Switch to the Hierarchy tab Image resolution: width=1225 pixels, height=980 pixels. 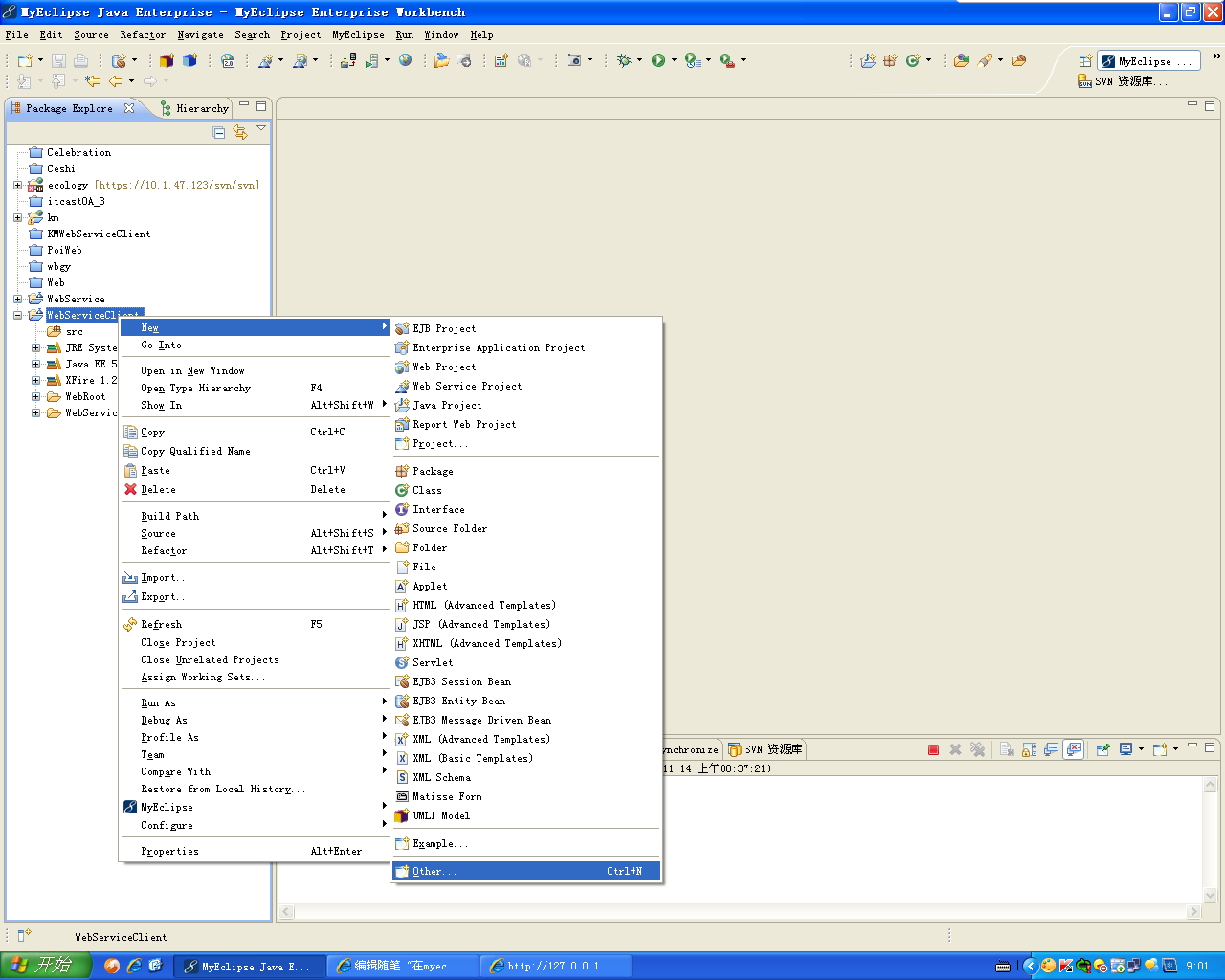tap(195, 108)
